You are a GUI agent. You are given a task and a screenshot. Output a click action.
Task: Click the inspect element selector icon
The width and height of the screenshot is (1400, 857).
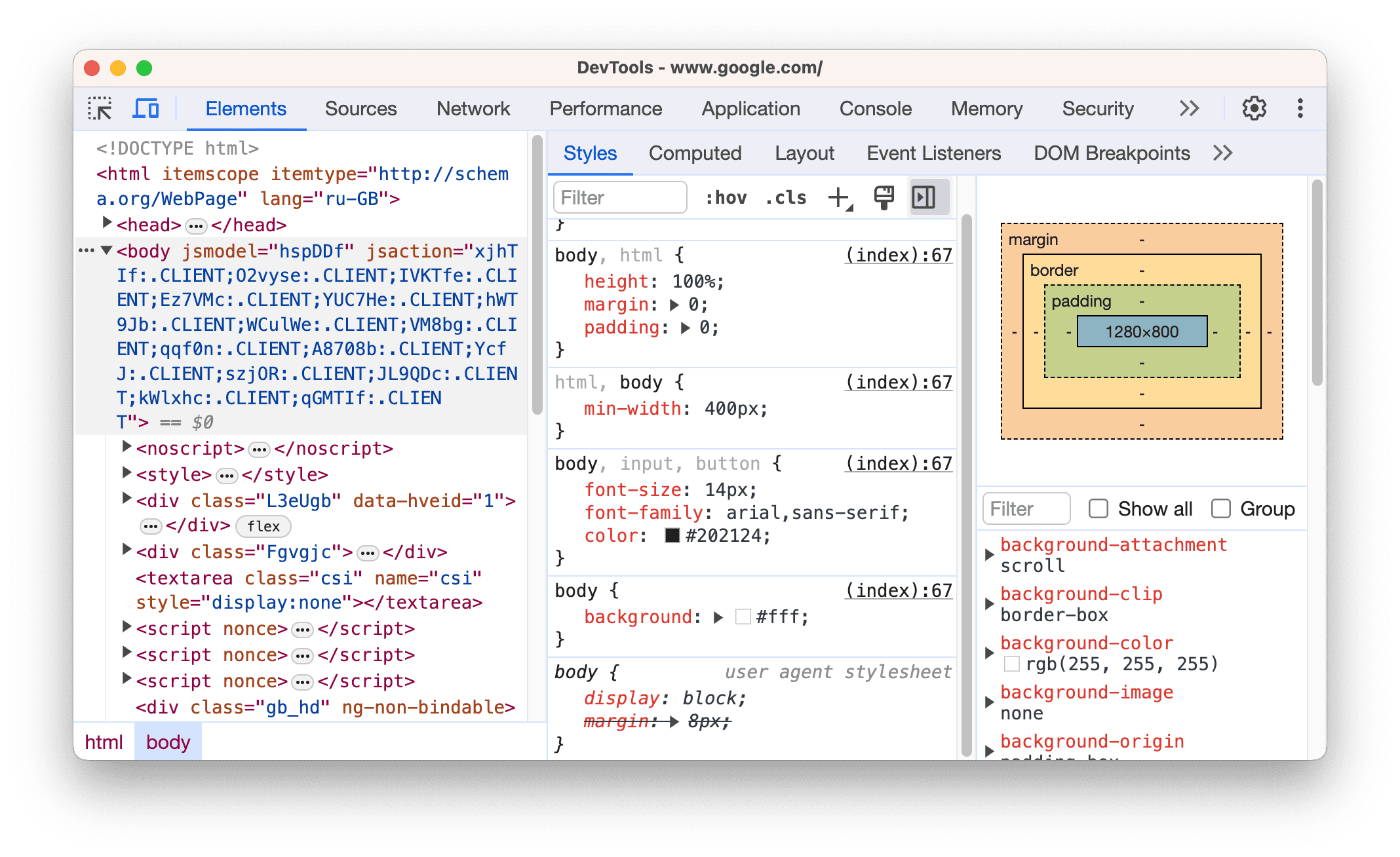pyautogui.click(x=101, y=109)
